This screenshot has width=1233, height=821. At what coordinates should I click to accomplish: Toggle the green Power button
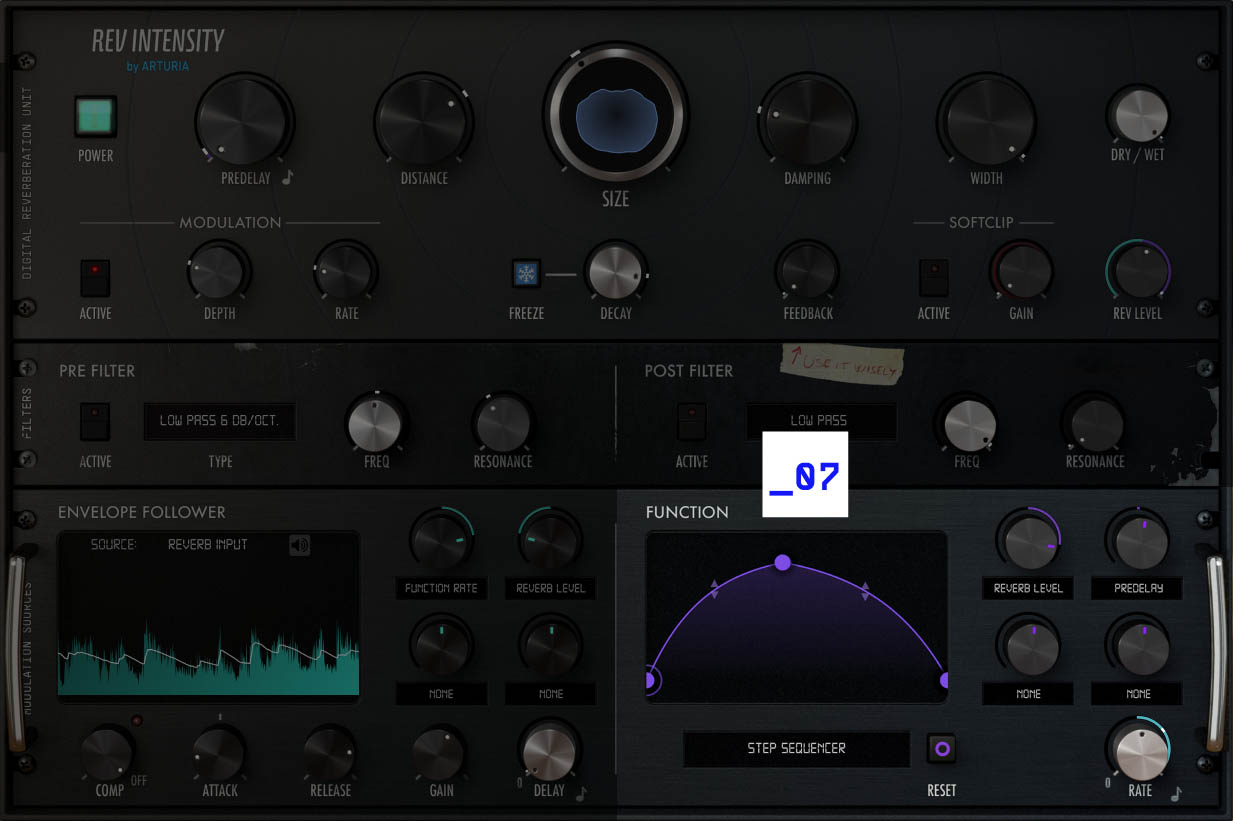point(96,117)
